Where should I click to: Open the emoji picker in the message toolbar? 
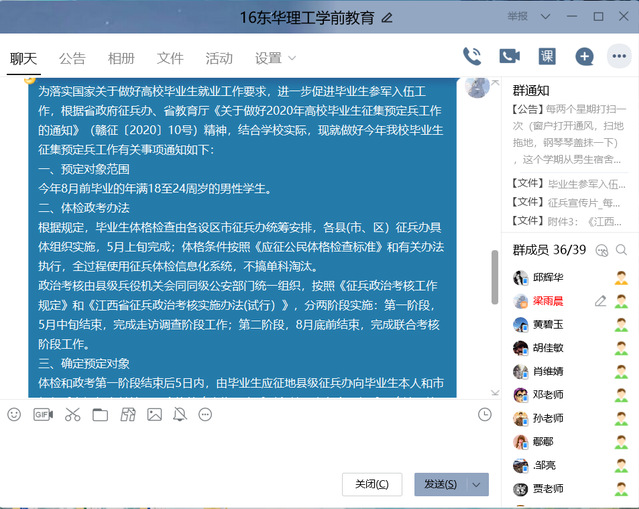tap(14, 414)
